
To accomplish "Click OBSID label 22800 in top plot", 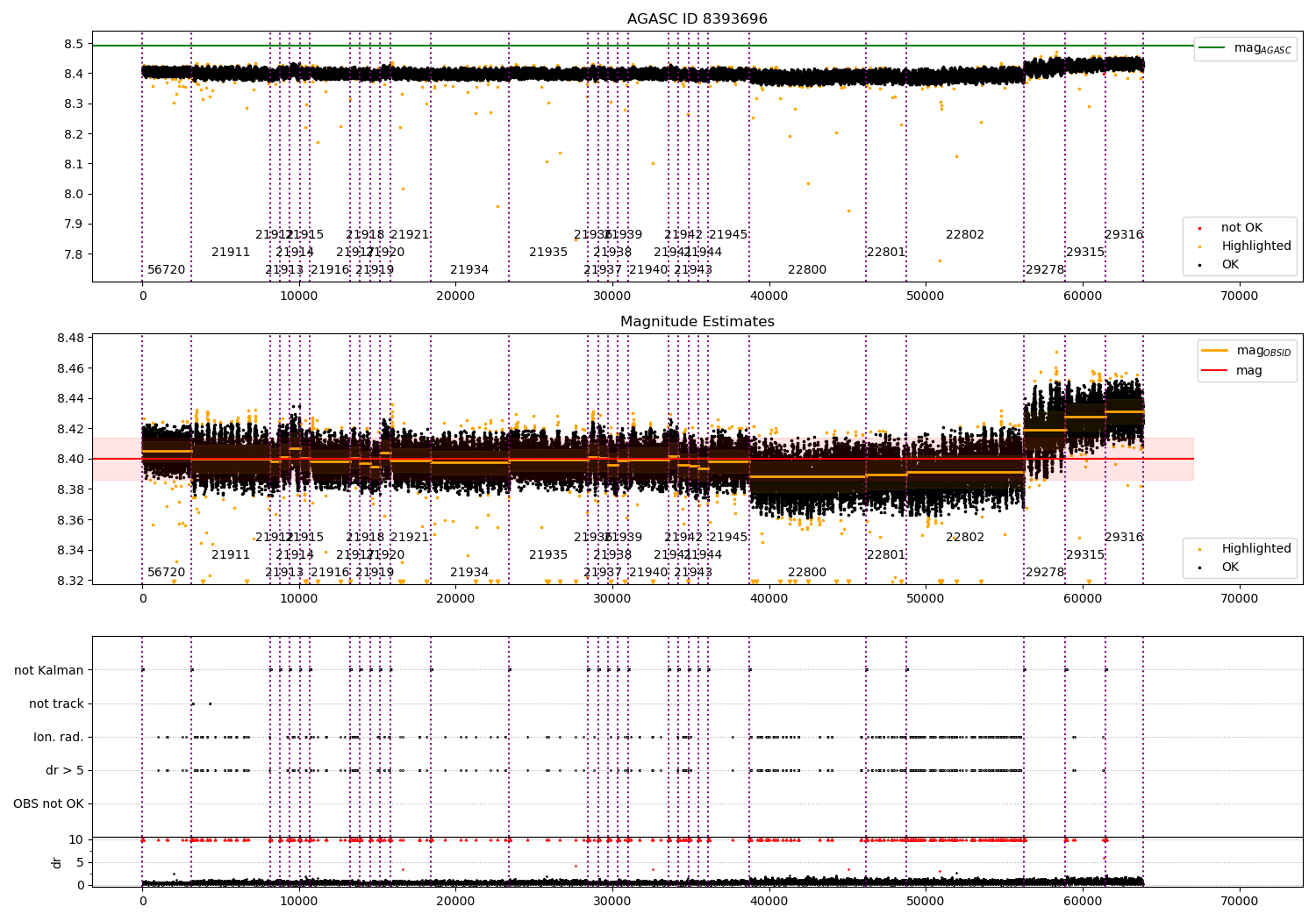I will (807, 269).
